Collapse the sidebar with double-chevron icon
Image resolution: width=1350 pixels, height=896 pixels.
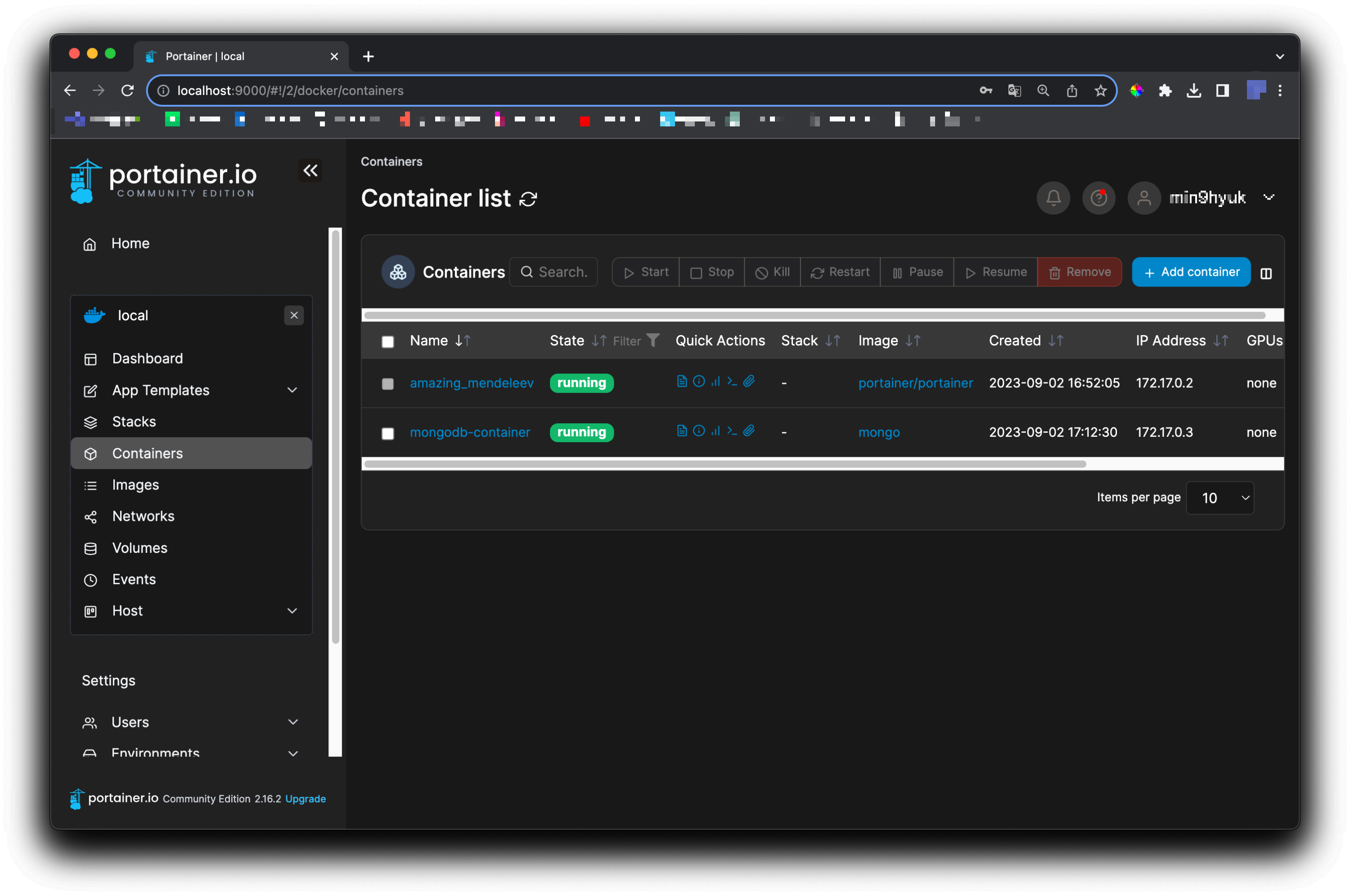point(310,170)
